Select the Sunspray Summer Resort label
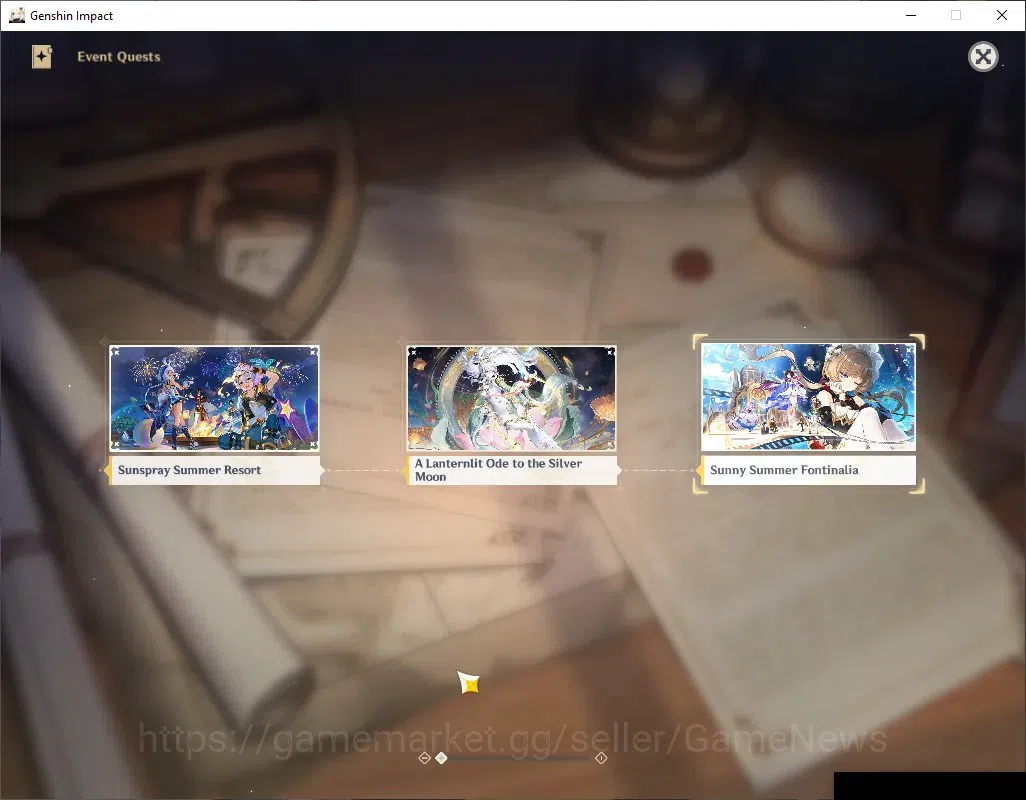Screen dimensions: 1026x800 [x=215, y=470]
